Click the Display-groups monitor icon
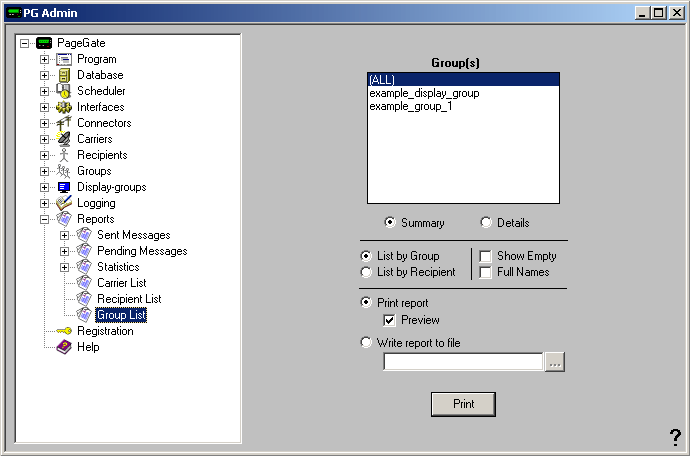This screenshot has height=456, width=690. [64, 187]
